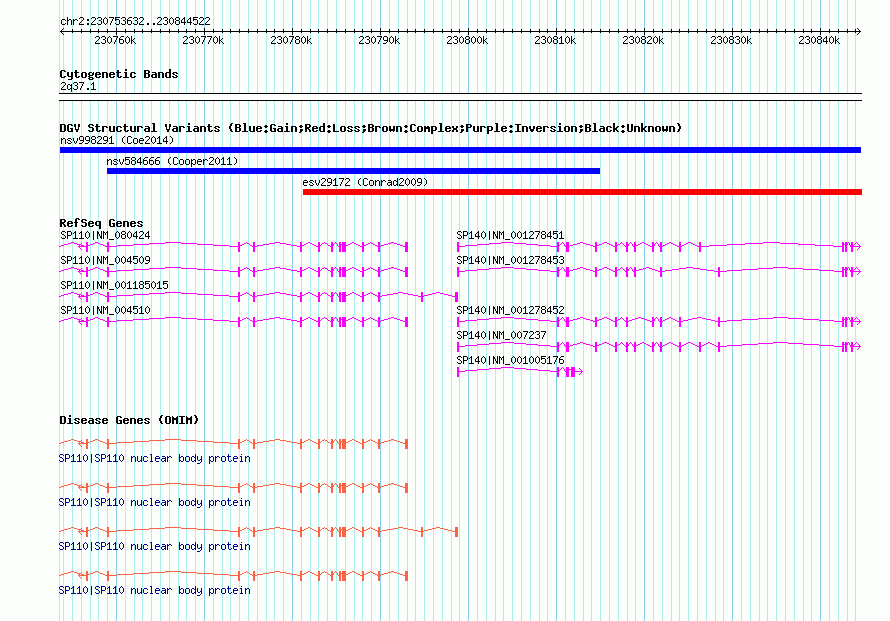This screenshot has width=890, height=621.
Task: Click the SP140 NM_001278451 gene glyph
Action: pos(659,246)
